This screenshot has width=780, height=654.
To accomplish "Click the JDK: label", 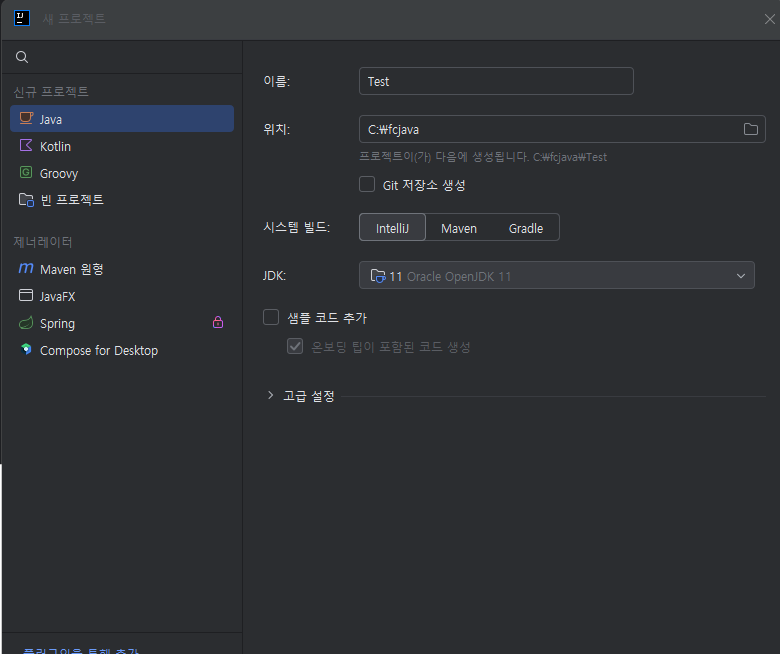I will click(x=274, y=276).
